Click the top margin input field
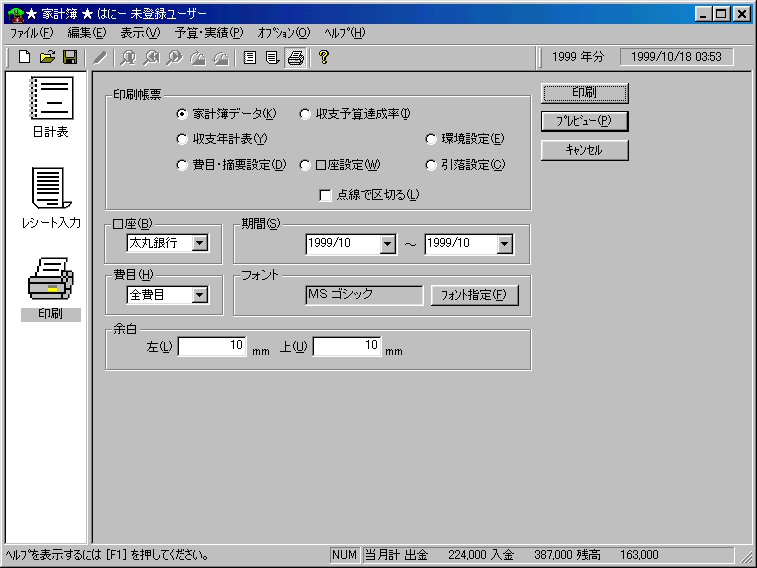This screenshot has height=568, width=757. (x=347, y=346)
